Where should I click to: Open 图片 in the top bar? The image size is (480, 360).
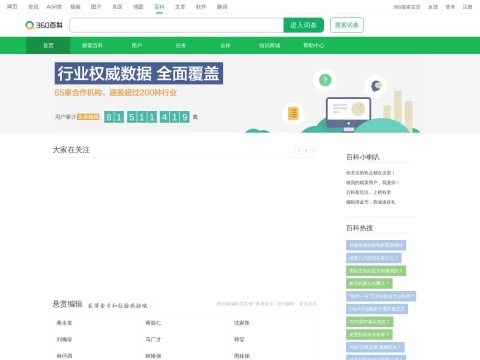(x=96, y=7)
